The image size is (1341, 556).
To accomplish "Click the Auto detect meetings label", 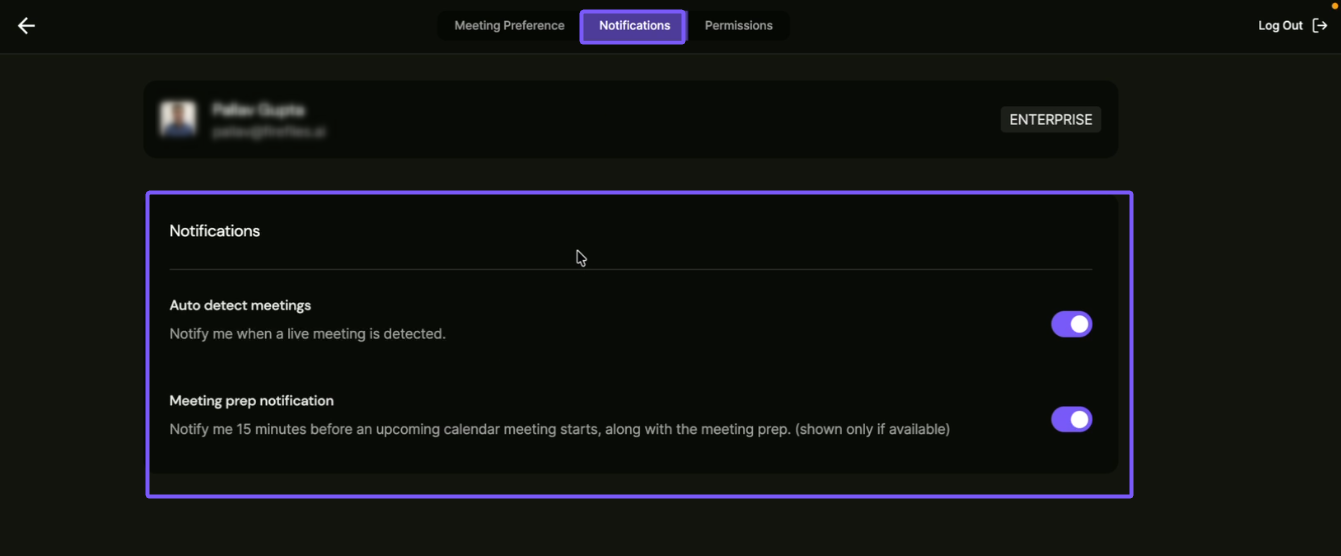I will point(240,305).
